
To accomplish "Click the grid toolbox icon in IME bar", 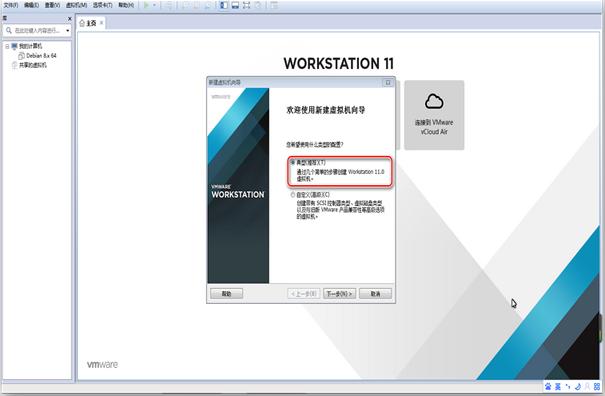I will tap(597, 386).
